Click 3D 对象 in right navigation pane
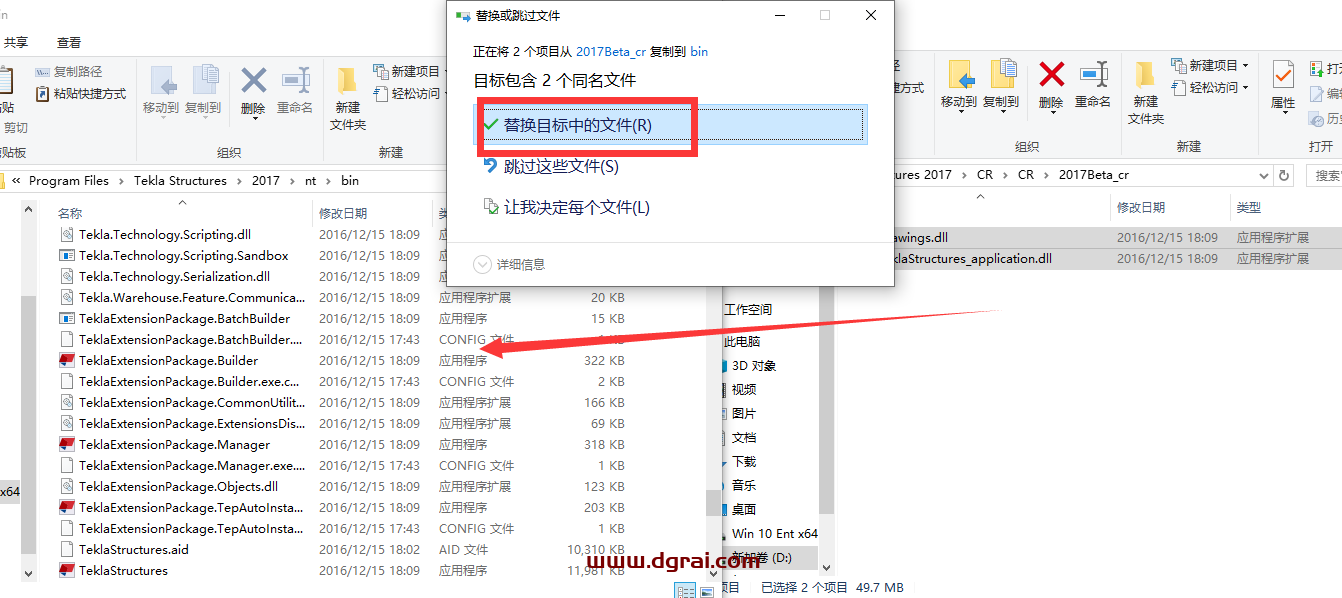This screenshot has height=598, width=1342. (x=754, y=366)
